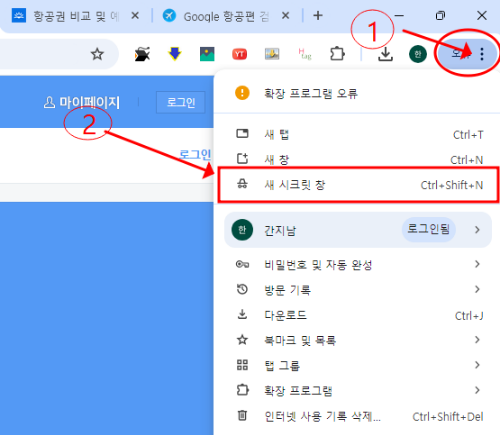This screenshot has width=500, height=435.
Task: Open 확장 프로그램 오류 warning item
Action: point(357,93)
